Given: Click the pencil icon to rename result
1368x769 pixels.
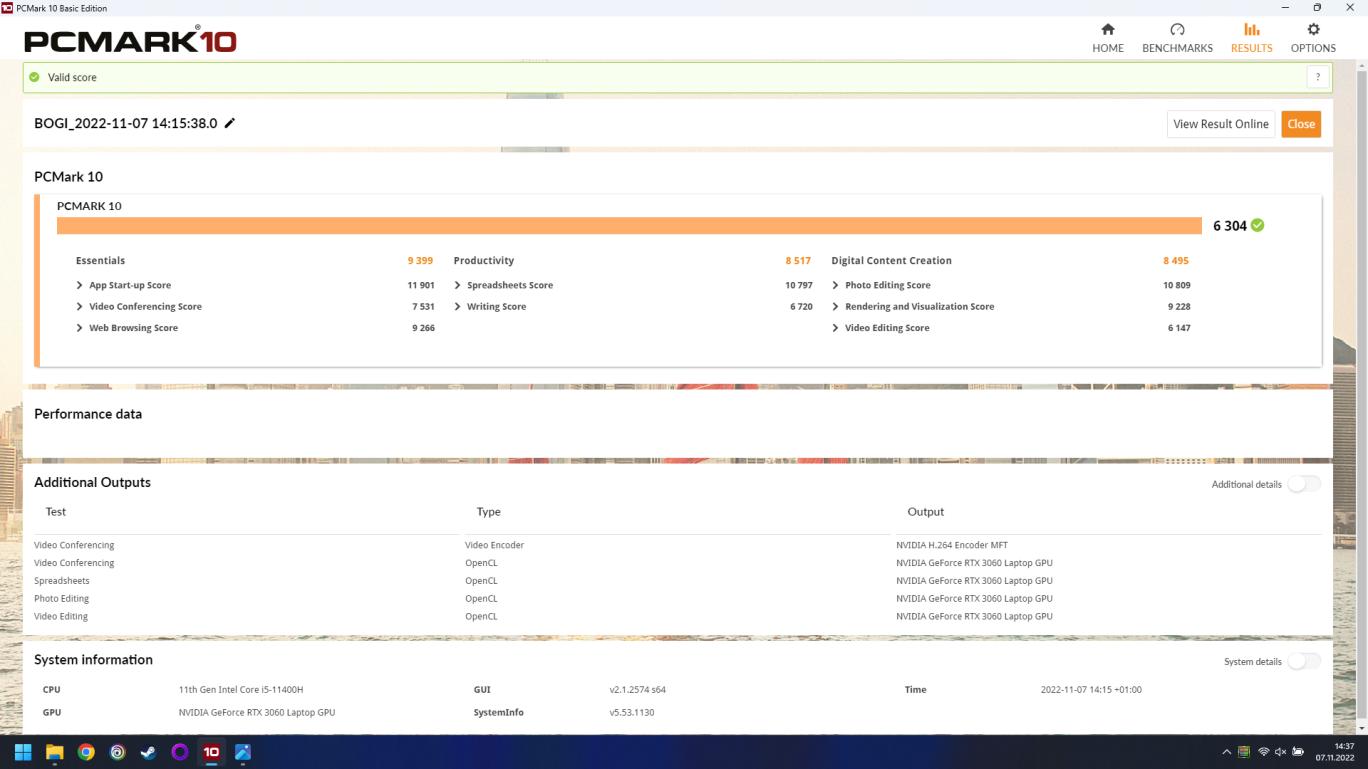Looking at the screenshot, I should click(230, 123).
